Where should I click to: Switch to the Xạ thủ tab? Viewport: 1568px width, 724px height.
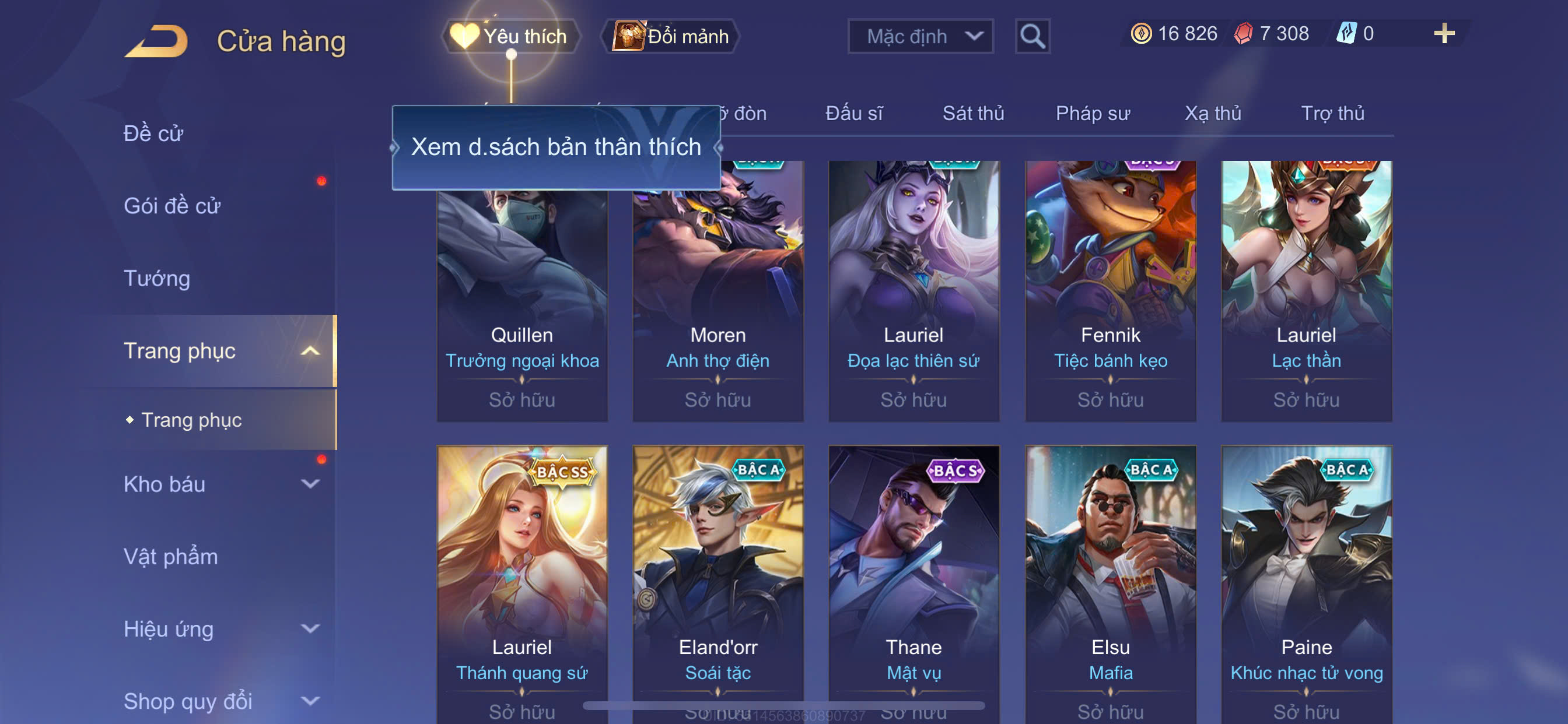tap(1213, 113)
